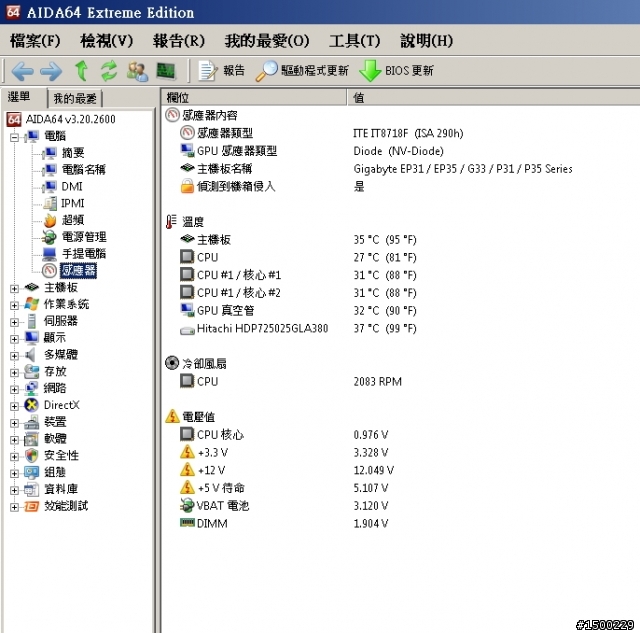
Task: Select the 感應器 gauge icon in tree
Action: click(49, 271)
